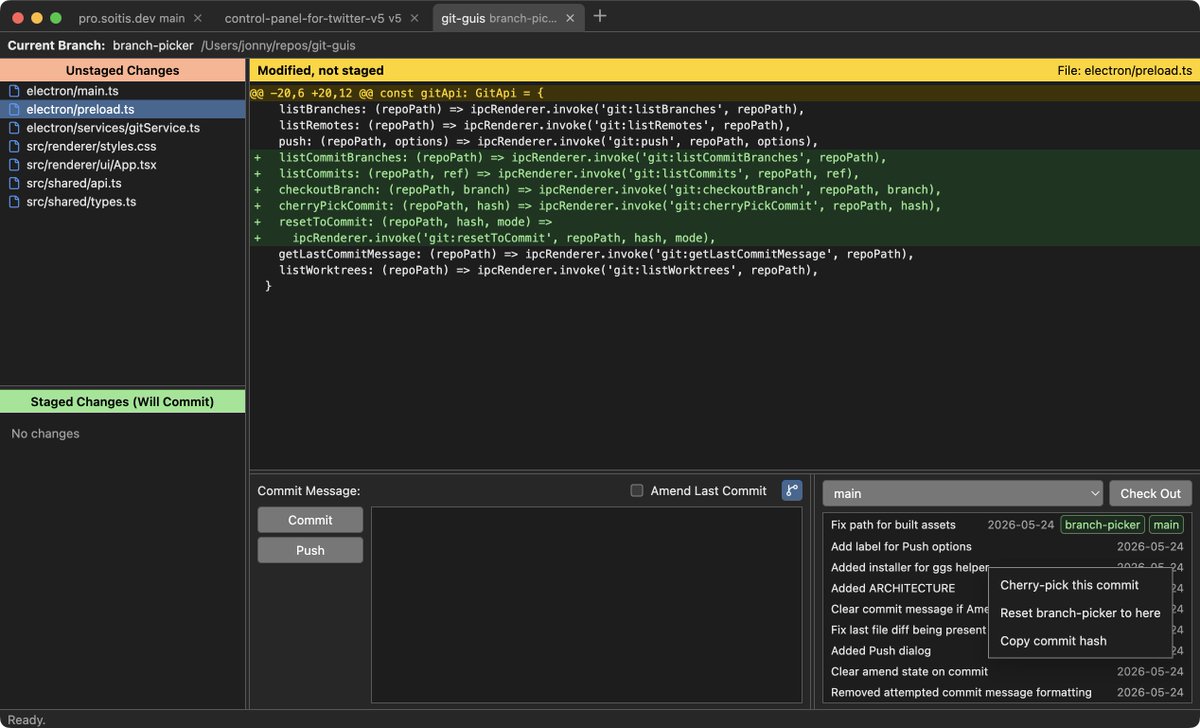Enable Amend Last Commit checkbox

coord(637,491)
